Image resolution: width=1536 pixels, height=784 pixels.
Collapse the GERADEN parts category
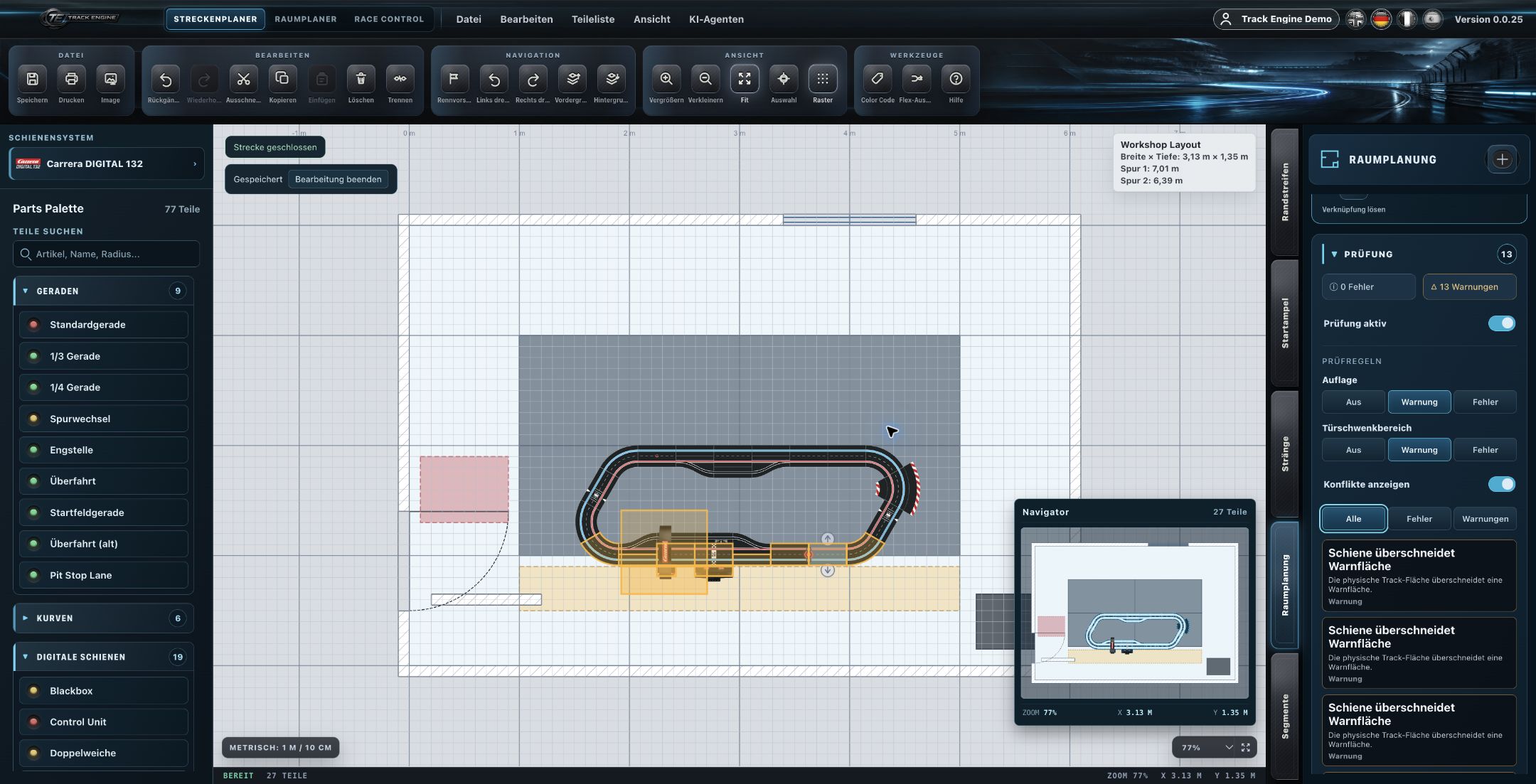[103, 291]
